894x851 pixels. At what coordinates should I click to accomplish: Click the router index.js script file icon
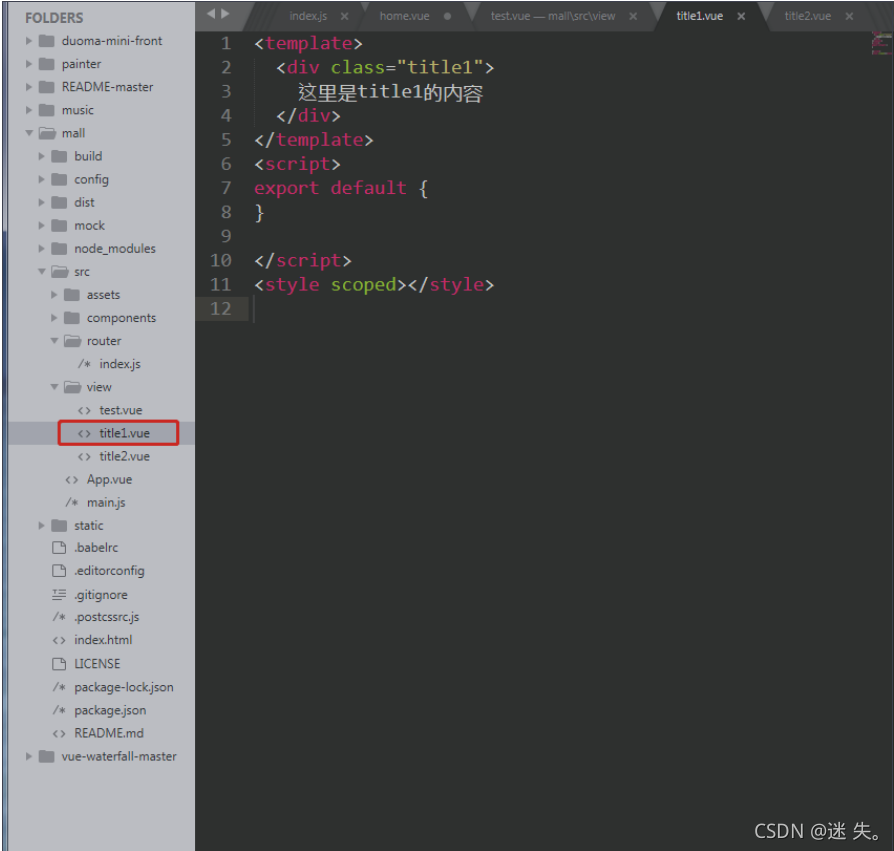pos(84,364)
